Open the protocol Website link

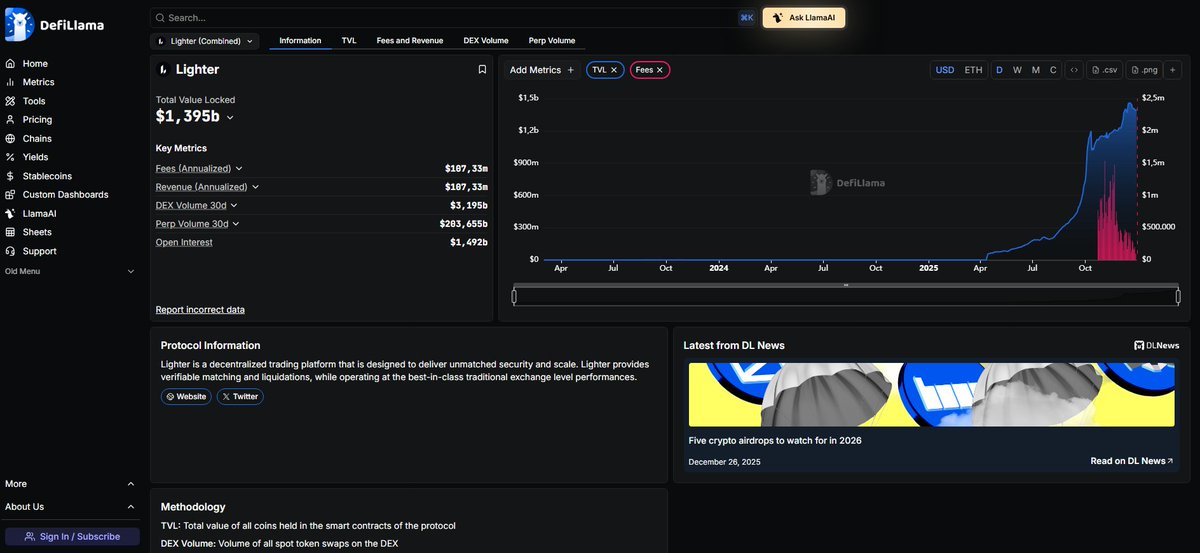(x=186, y=397)
